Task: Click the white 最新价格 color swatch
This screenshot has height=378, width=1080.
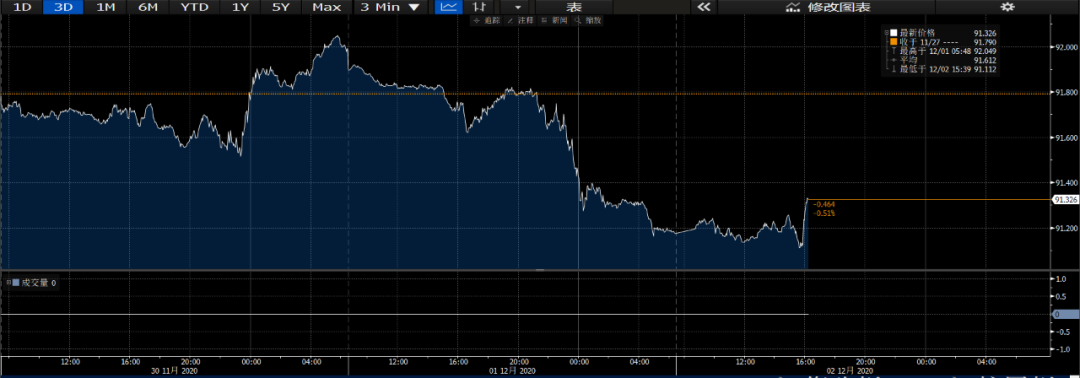Action: tap(893, 32)
